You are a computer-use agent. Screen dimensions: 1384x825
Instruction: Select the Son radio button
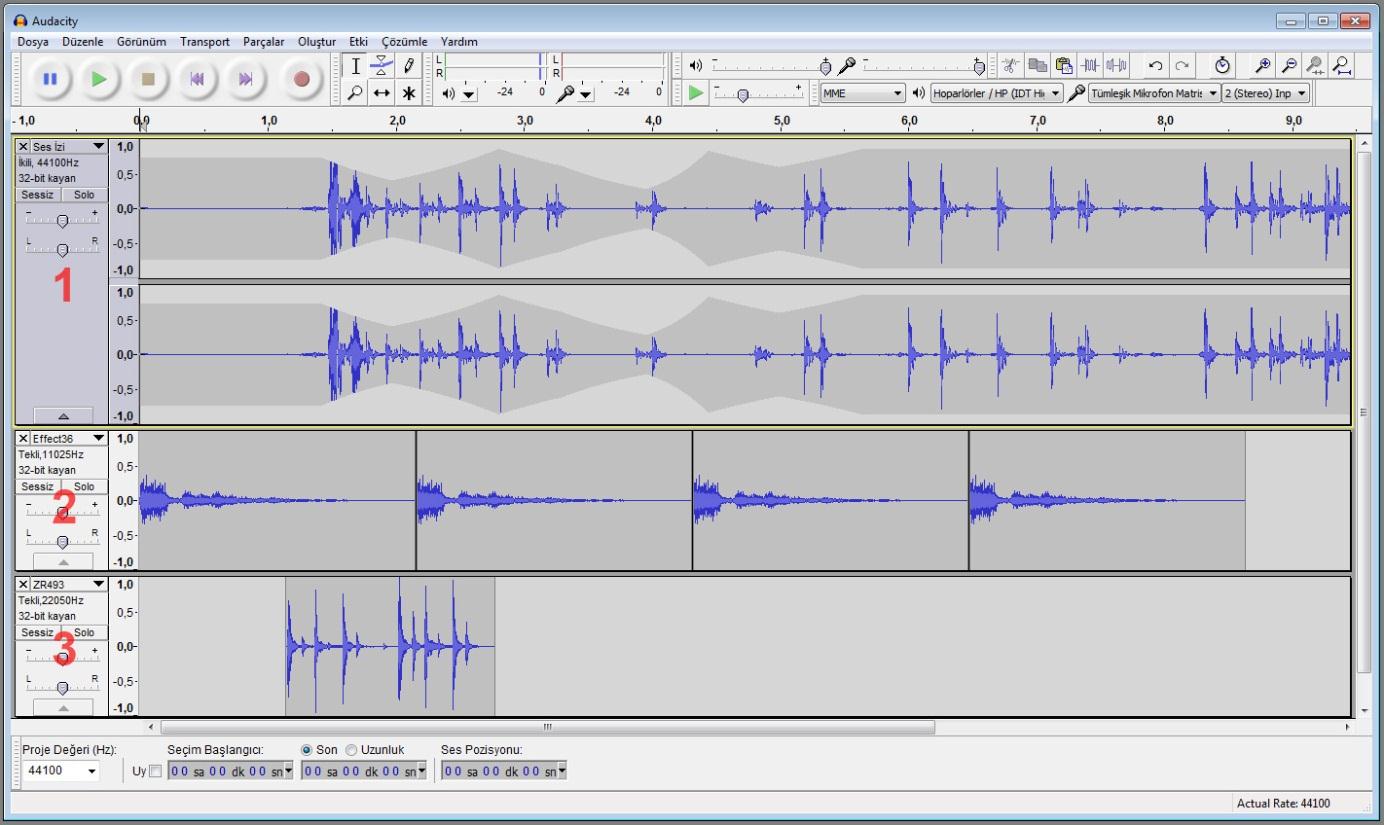[x=307, y=749]
